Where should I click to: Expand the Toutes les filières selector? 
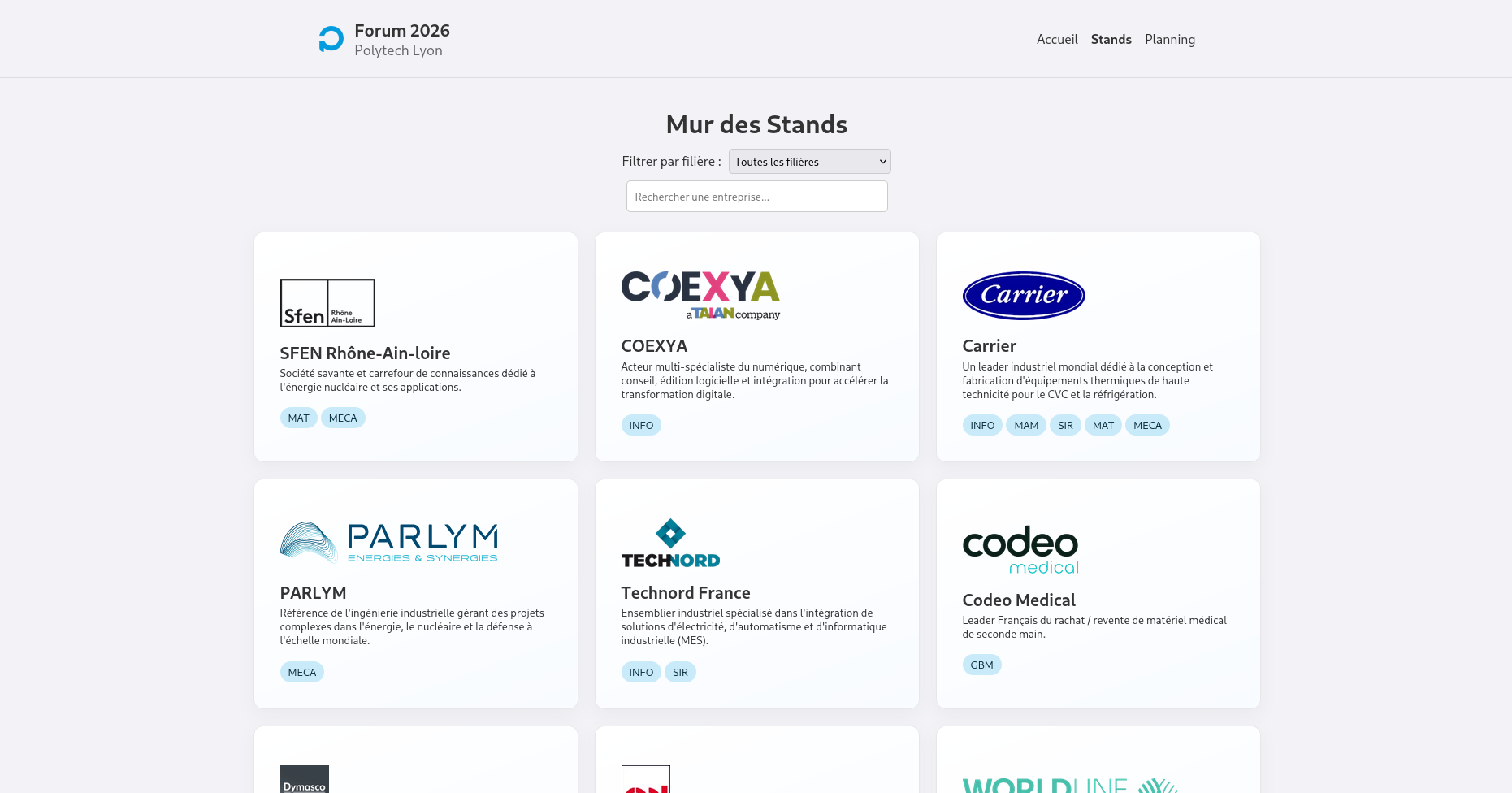point(809,161)
